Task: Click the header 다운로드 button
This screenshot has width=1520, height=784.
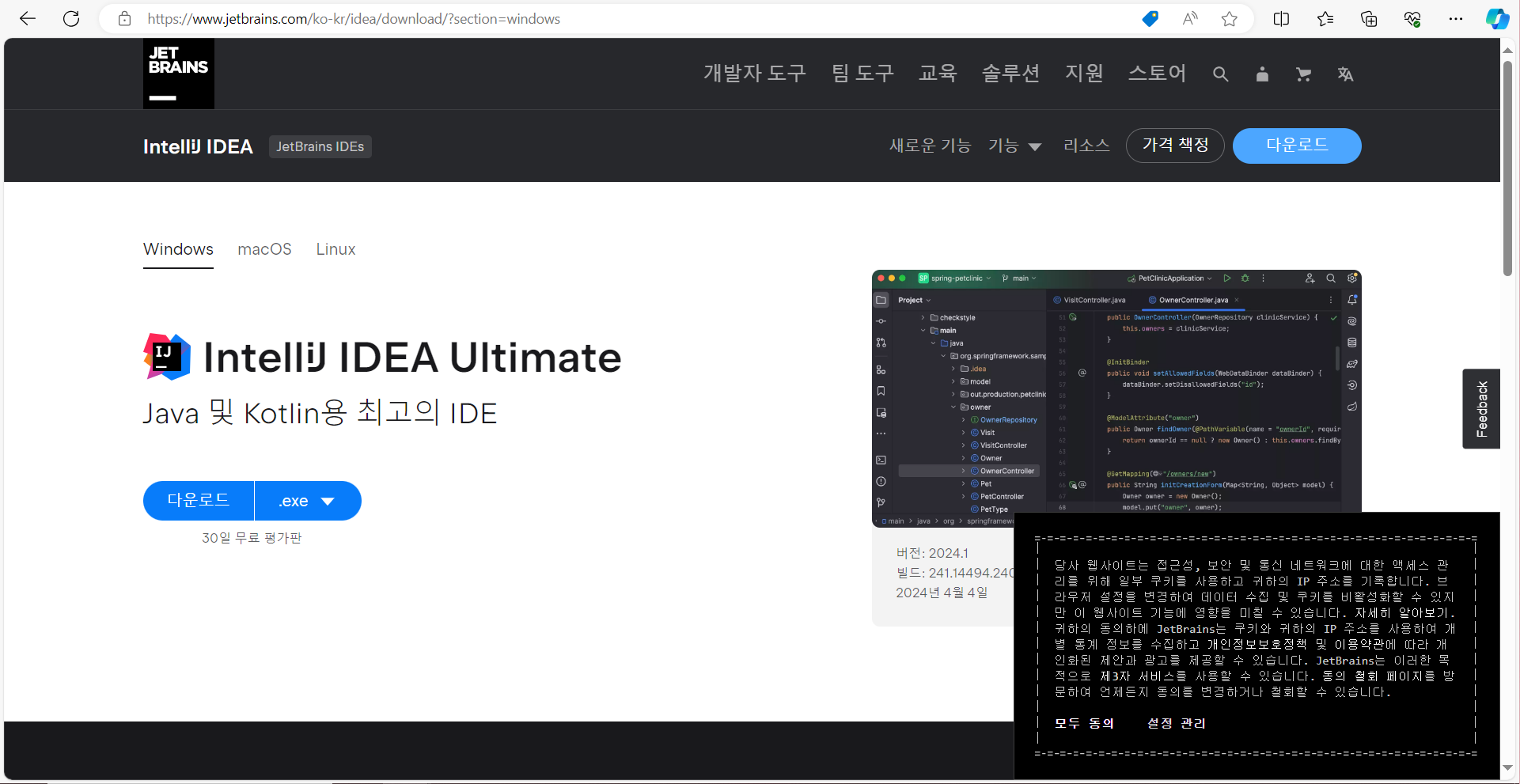Action: pyautogui.click(x=1297, y=146)
